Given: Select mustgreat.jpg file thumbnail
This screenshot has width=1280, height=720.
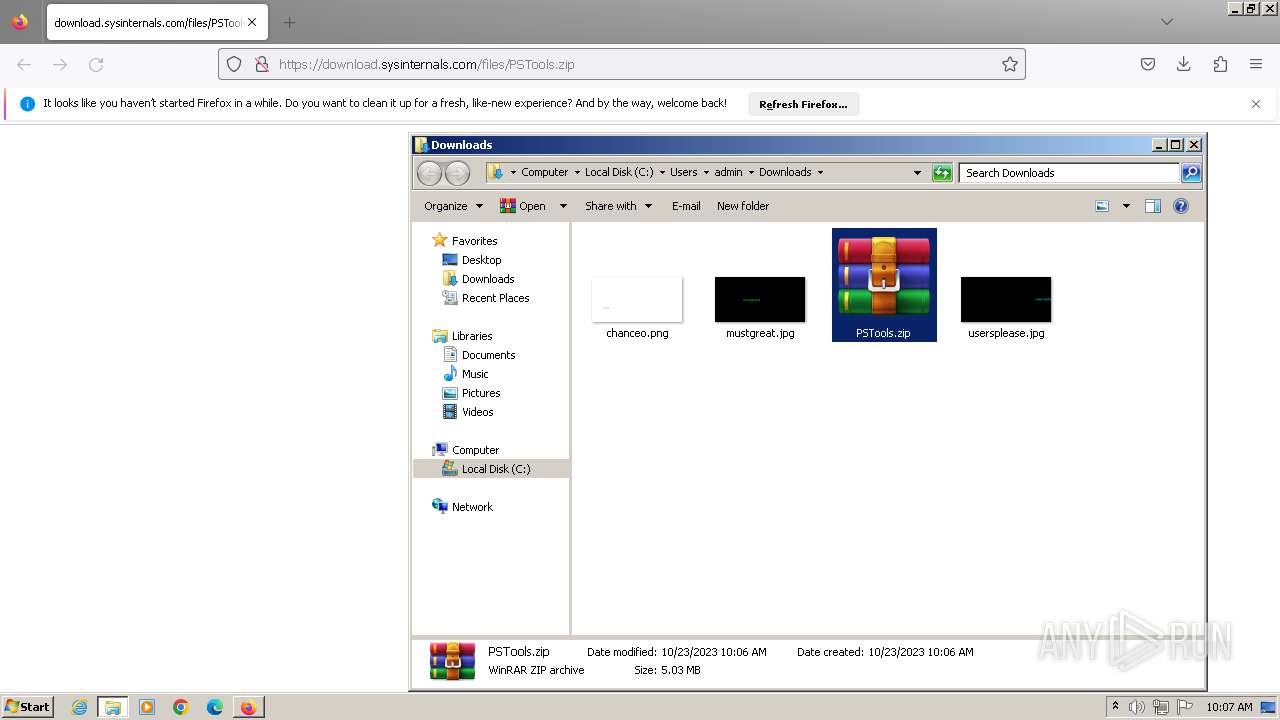Looking at the screenshot, I should (760, 300).
